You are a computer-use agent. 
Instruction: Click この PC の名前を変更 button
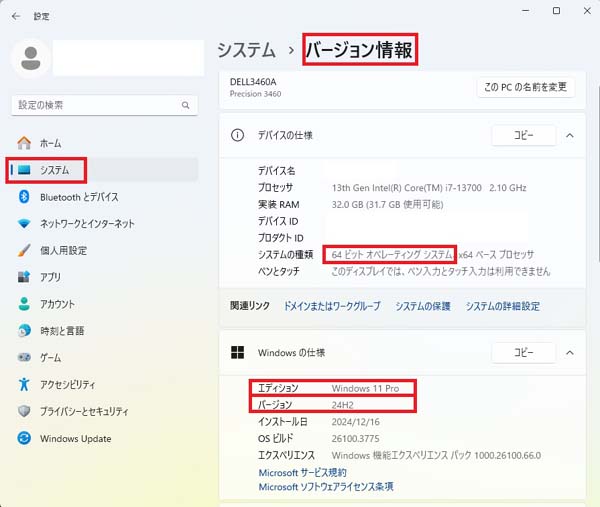(525, 87)
